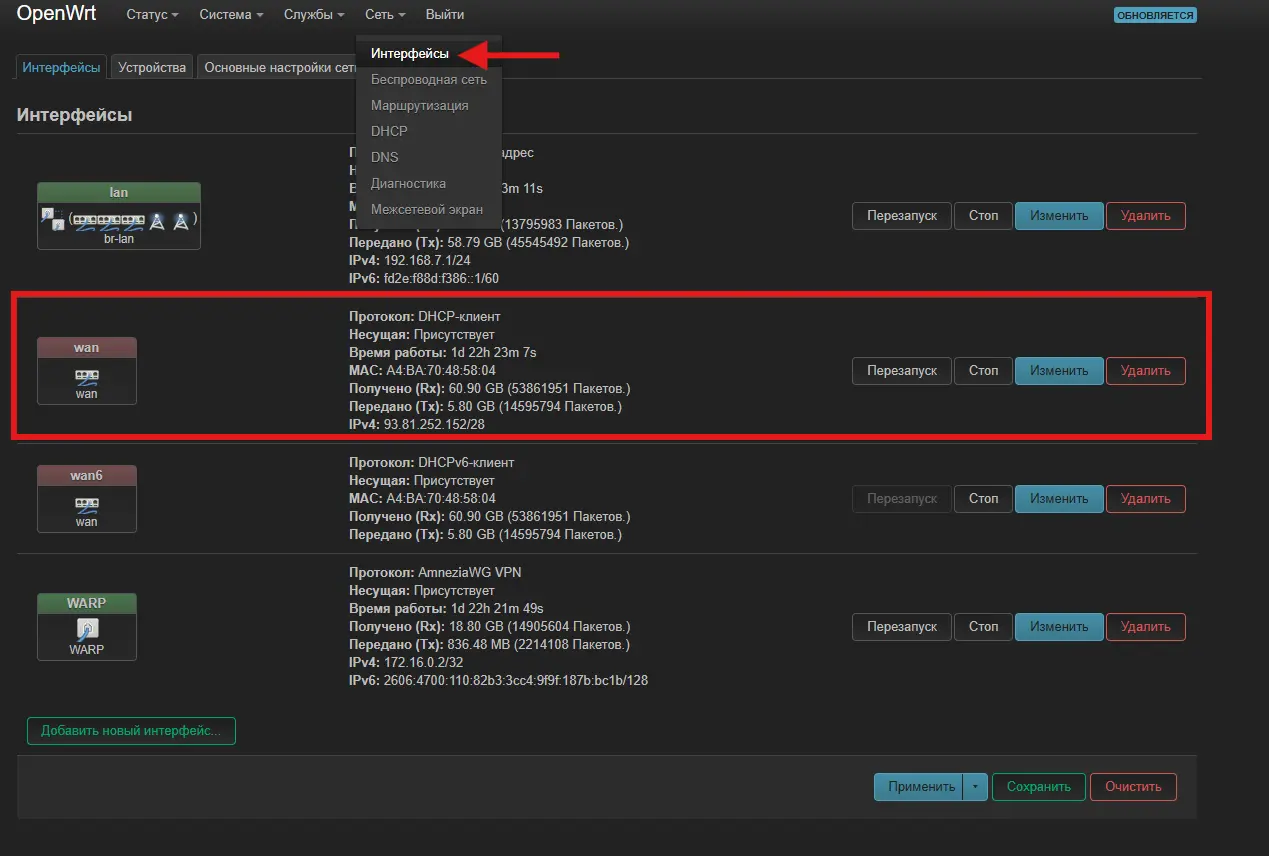1269x856 pixels.
Task: Stop the WARP VPN interface
Action: pos(983,627)
